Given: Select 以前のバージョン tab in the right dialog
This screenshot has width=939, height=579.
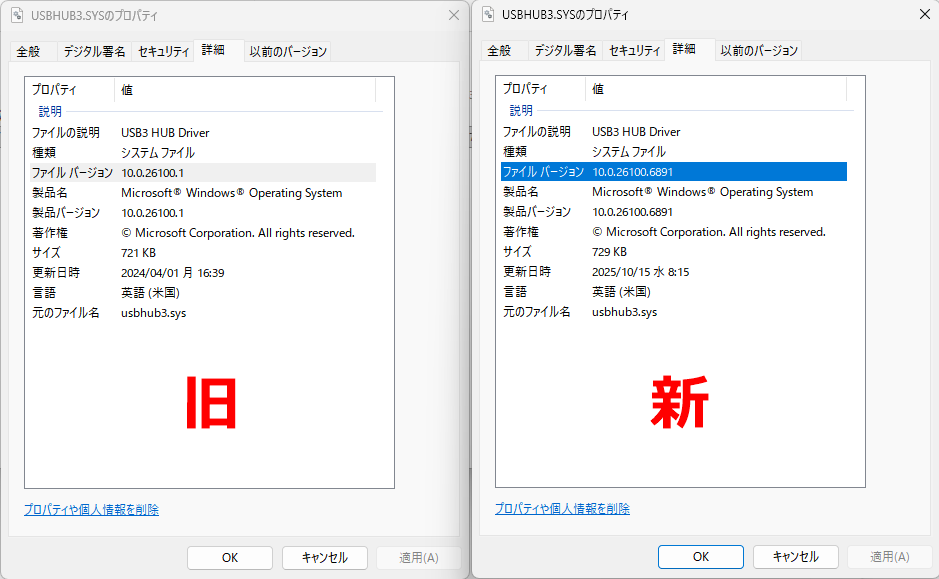Looking at the screenshot, I should pyautogui.click(x=759, y=50).
